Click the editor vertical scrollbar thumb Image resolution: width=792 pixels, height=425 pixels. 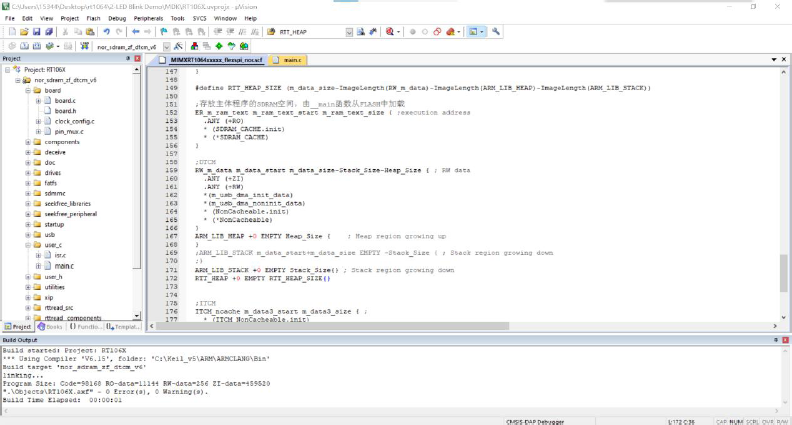click(x=783, y=273)
